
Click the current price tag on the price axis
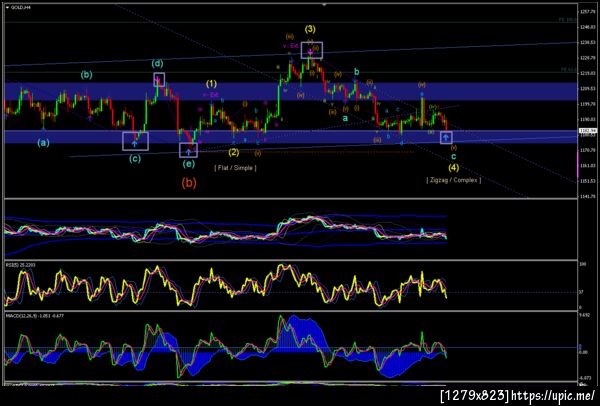point(588,131)
